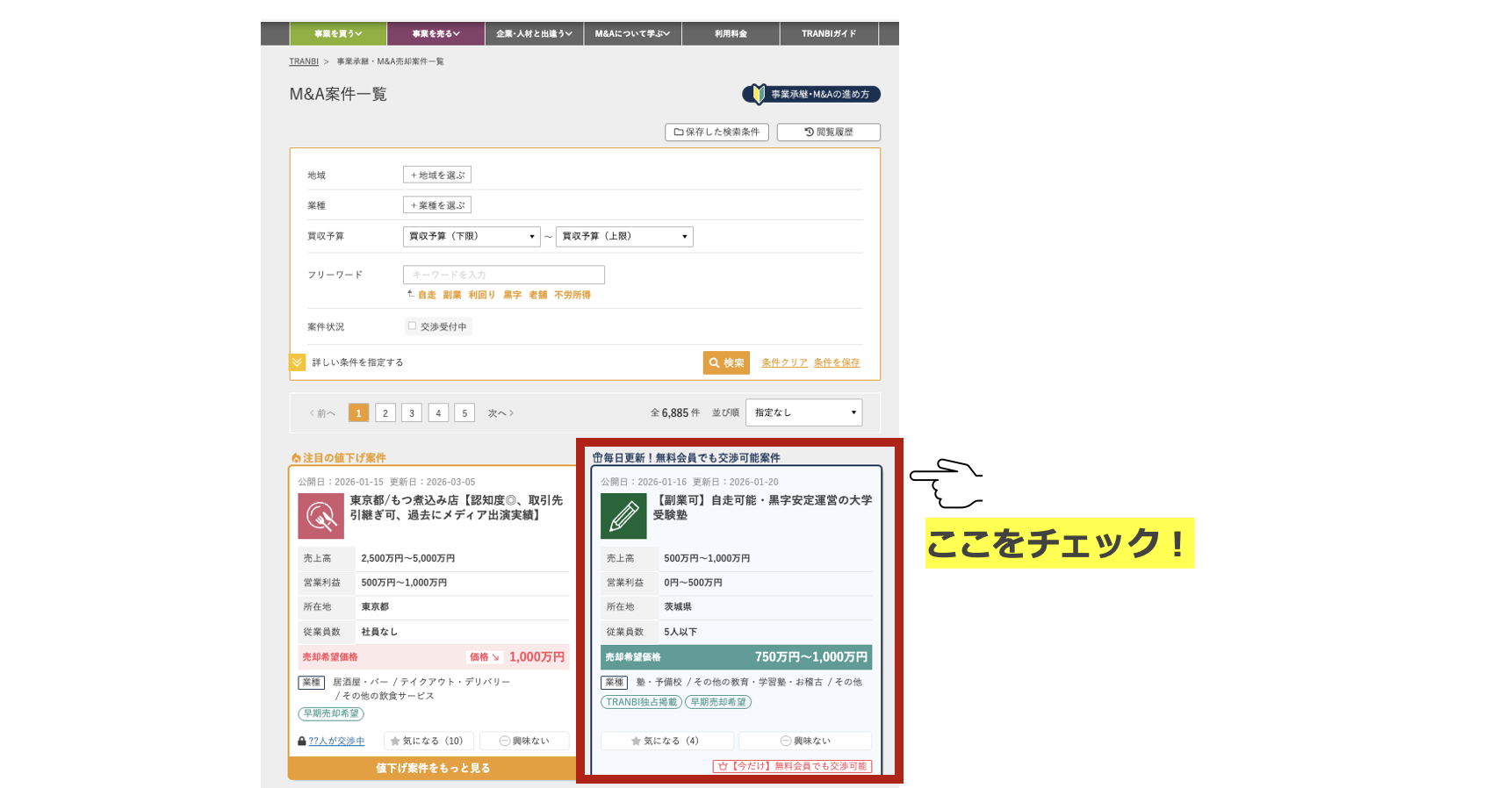Click the 750万円〜1,000万円 asking price

811,656
